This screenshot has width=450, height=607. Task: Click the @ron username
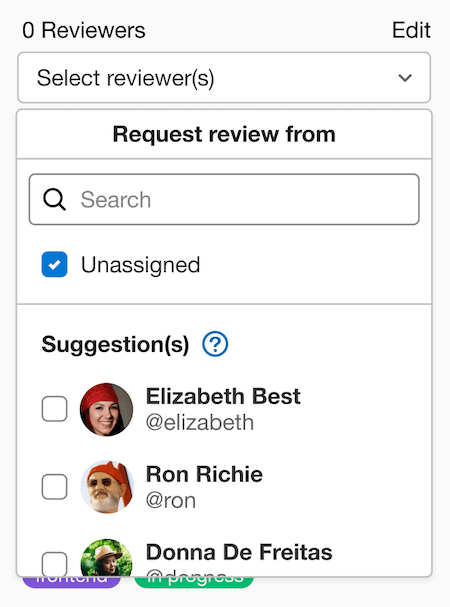click(x=171, y=500)
